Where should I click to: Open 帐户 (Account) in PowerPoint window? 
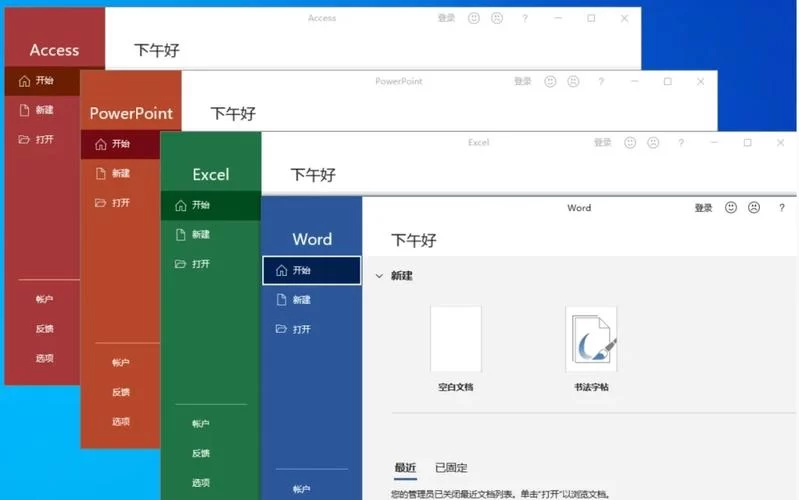pyautogui.click(x=121, y=362)
